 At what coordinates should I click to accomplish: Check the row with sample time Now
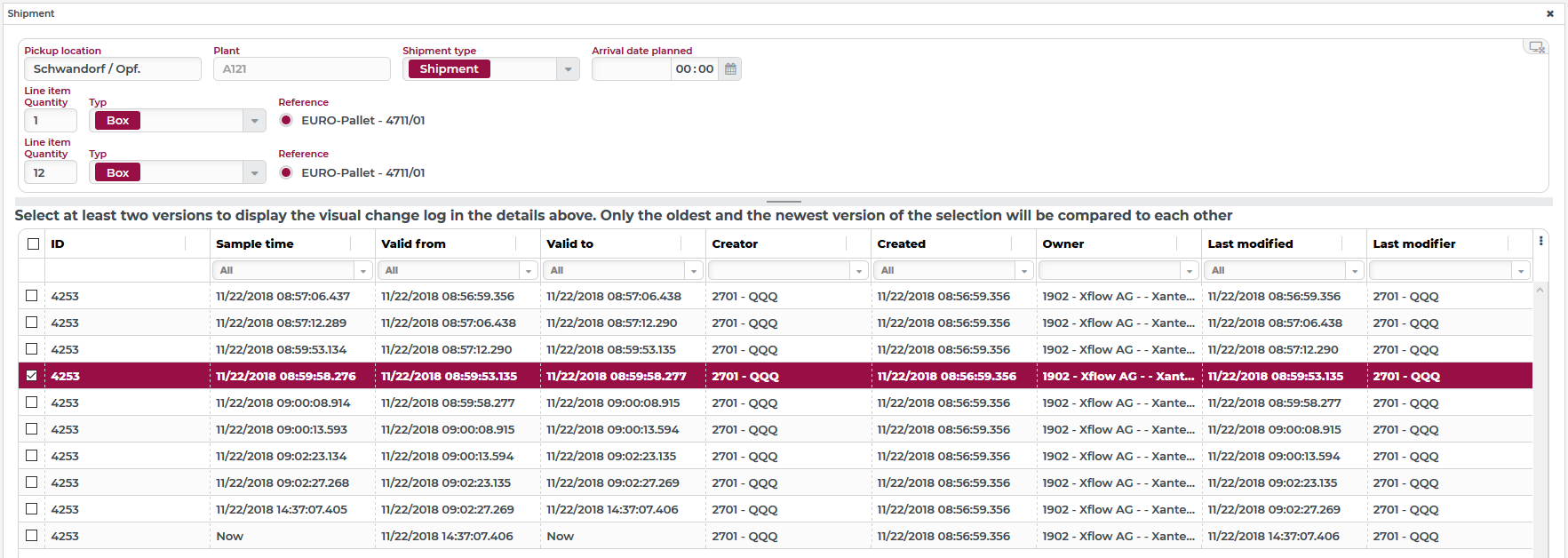point(32,536)
